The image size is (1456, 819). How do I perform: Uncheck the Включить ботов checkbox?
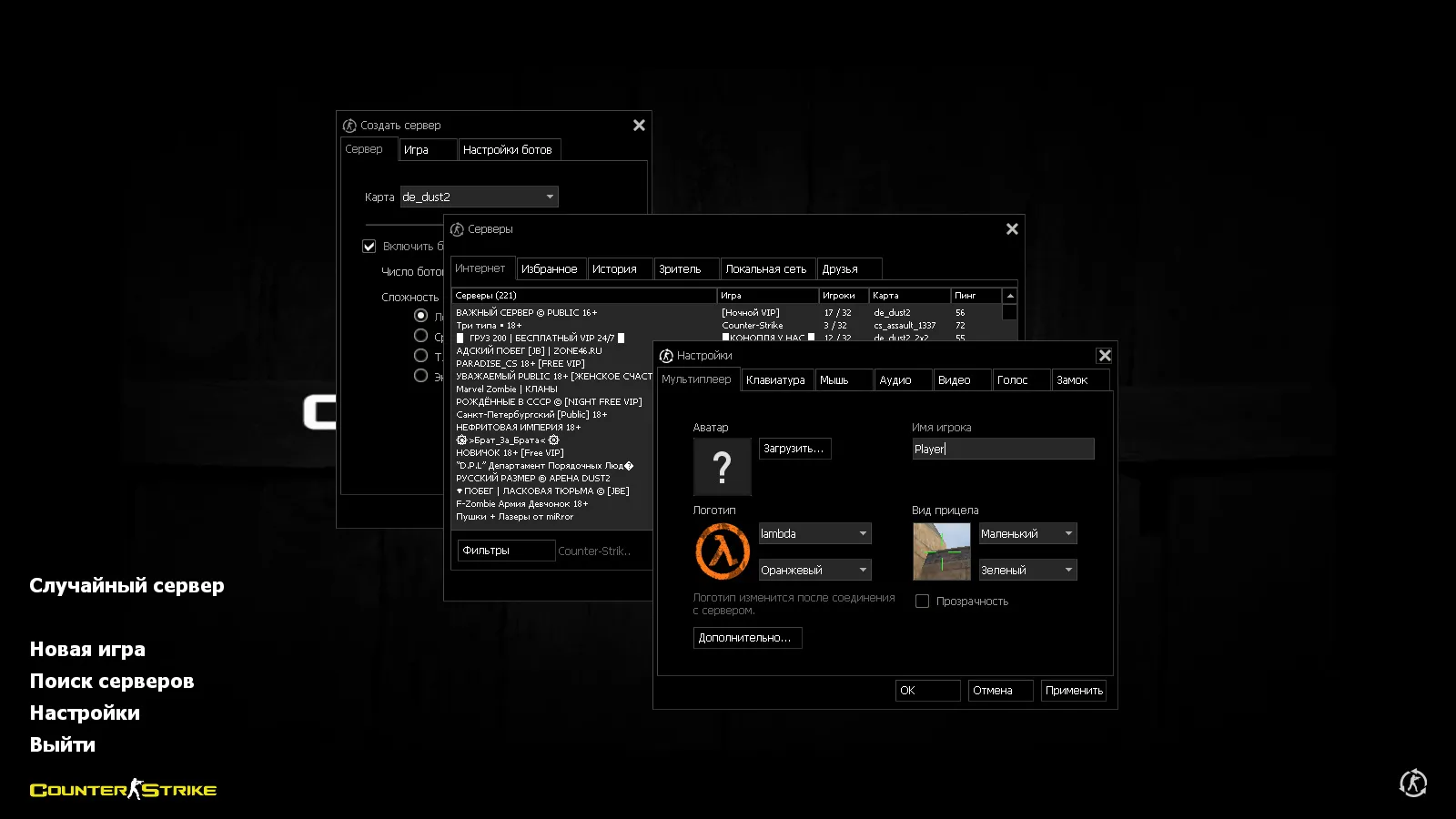[369, 246]
